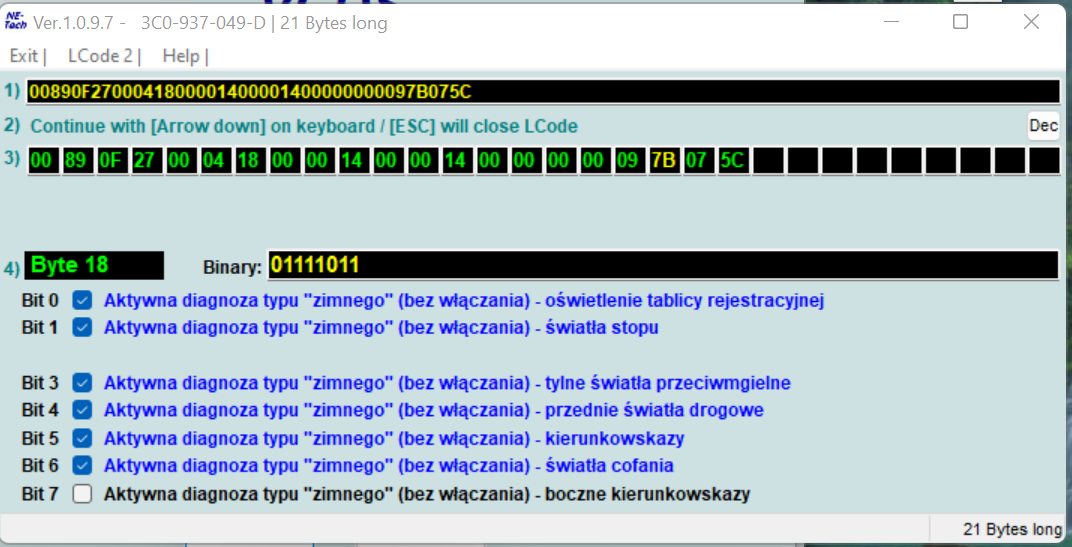The width and height of the screenshot is (1072, 547).
Task: Select byte cell 09
Action: point(630,161)
